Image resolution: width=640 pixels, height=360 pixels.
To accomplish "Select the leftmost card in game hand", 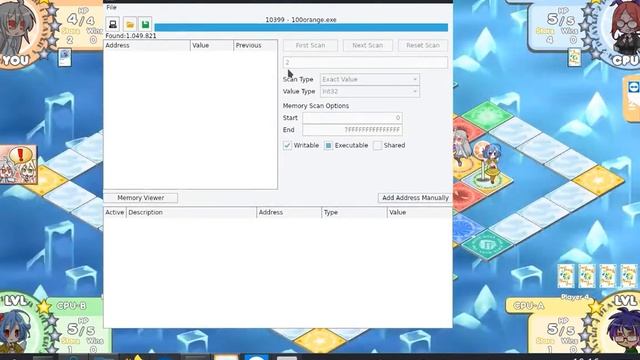I will click(x=566, y=276).
